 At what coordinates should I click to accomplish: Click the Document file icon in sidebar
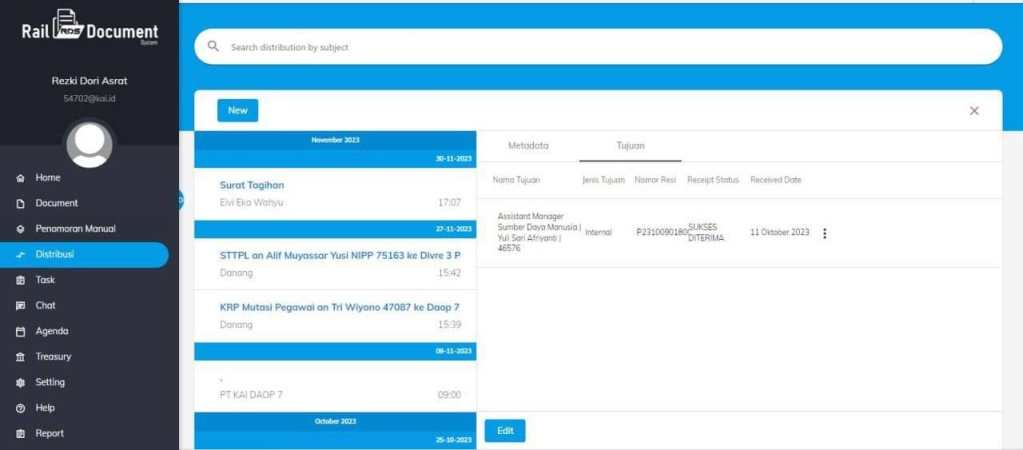20,203
